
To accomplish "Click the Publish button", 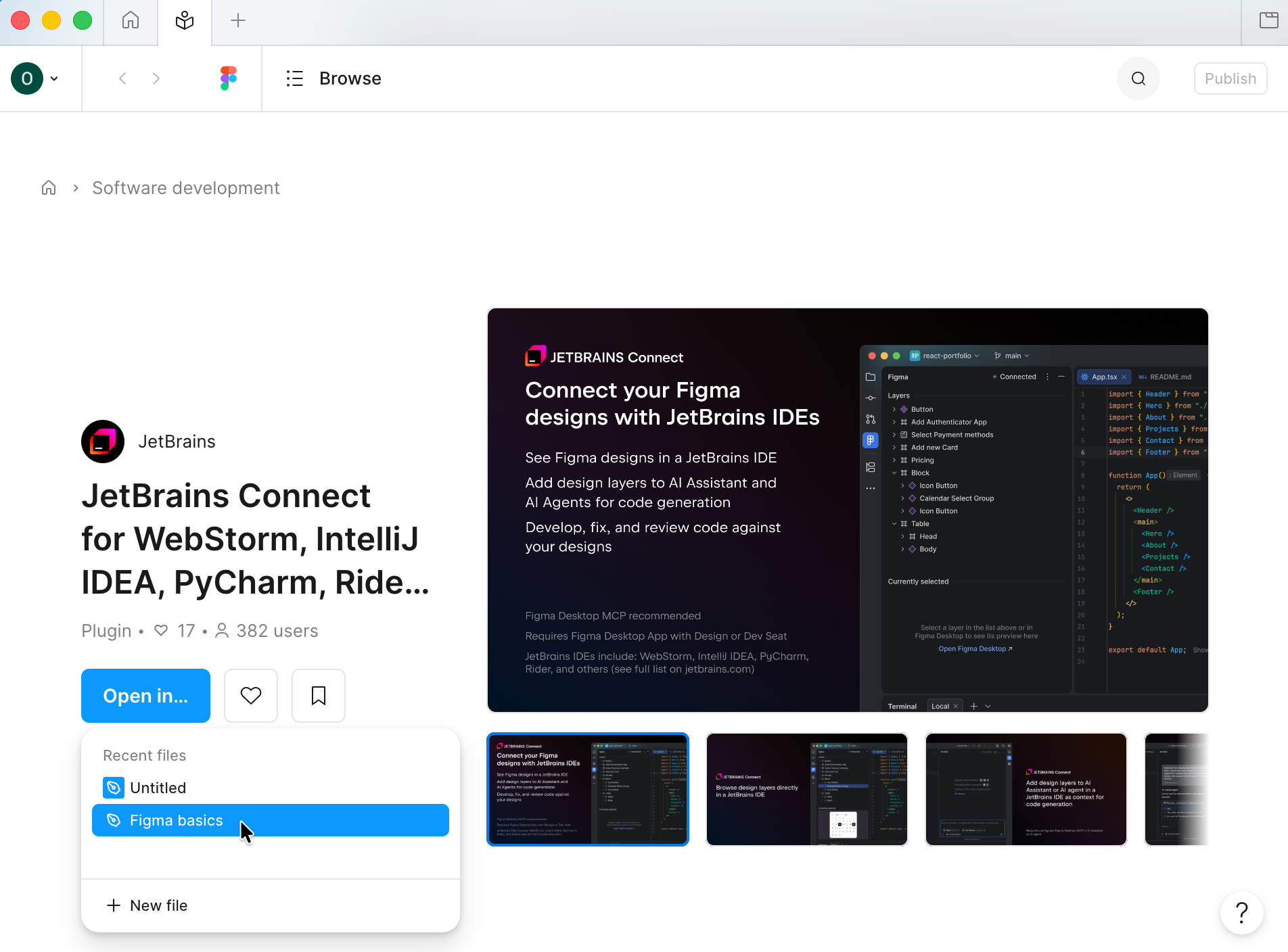I will pos(1230,78).
